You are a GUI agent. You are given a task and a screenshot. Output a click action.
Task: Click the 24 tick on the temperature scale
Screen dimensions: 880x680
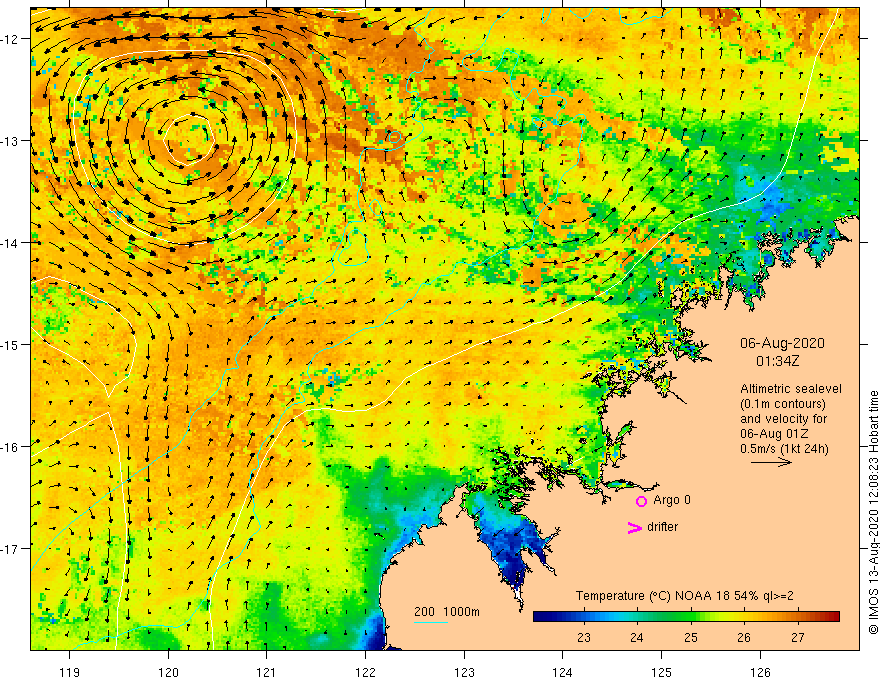tap(636, 637)
